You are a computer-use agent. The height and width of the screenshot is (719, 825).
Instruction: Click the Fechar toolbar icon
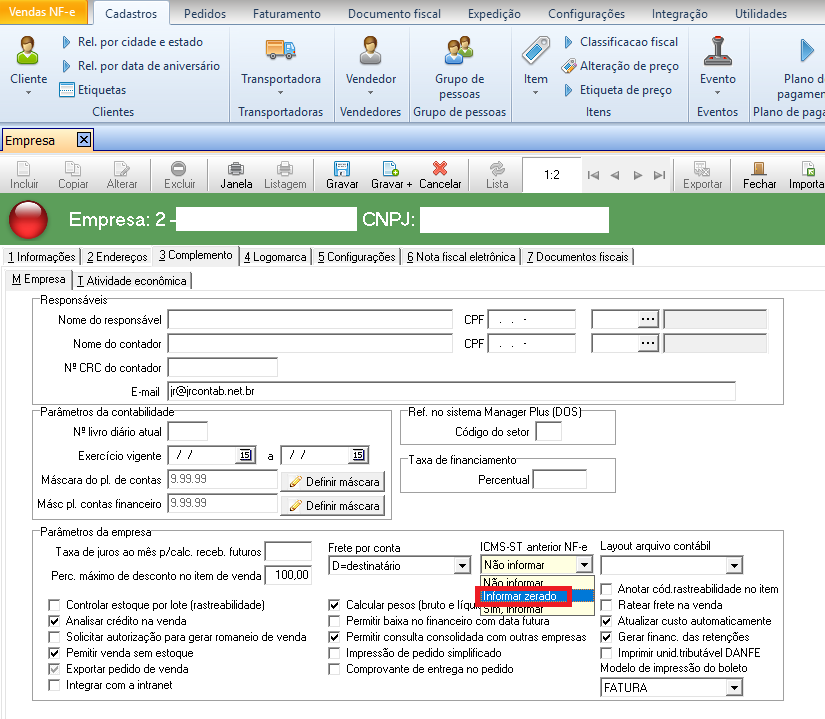point(759,170)
